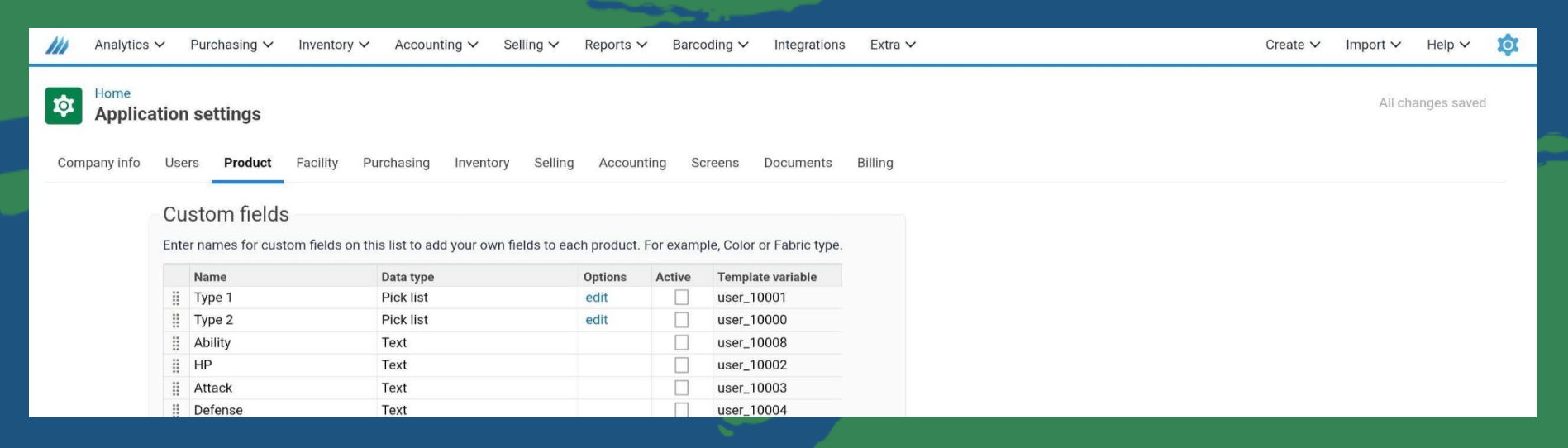
Task: Click template variable user_10003
Action: click(752, 388)
